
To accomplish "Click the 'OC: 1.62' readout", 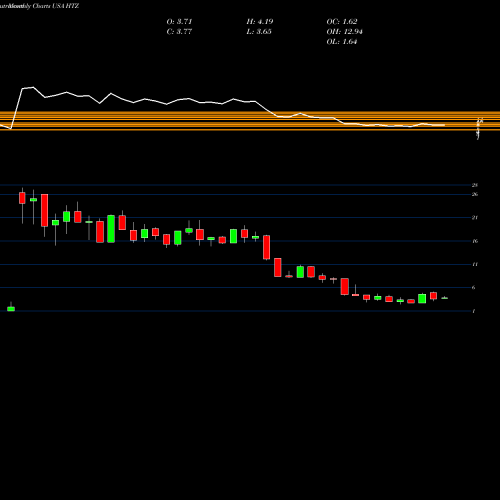I will (x=342, y=22).
